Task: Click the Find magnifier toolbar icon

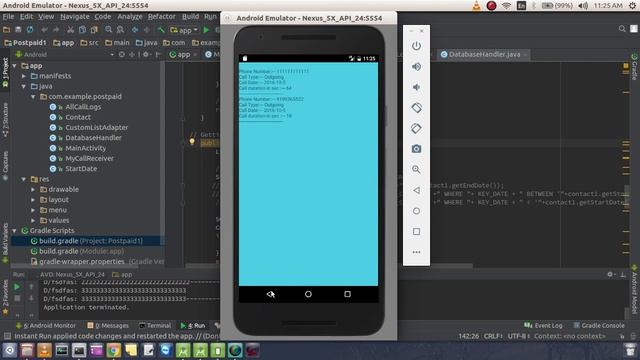Action: (x=109, y=30)
